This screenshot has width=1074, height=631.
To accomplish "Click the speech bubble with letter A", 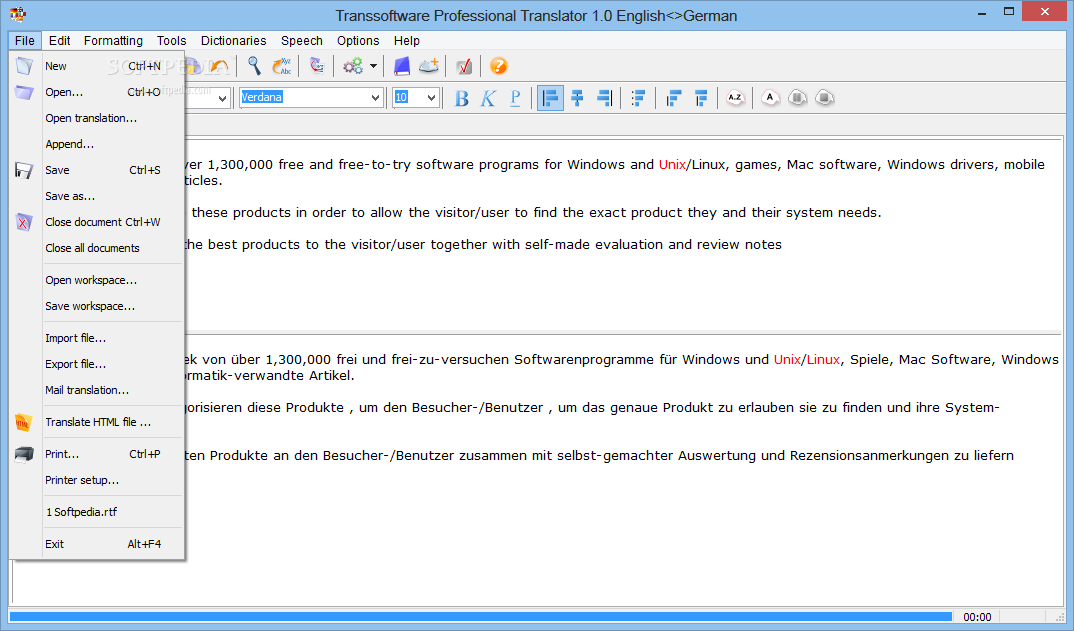I will 770,98.
